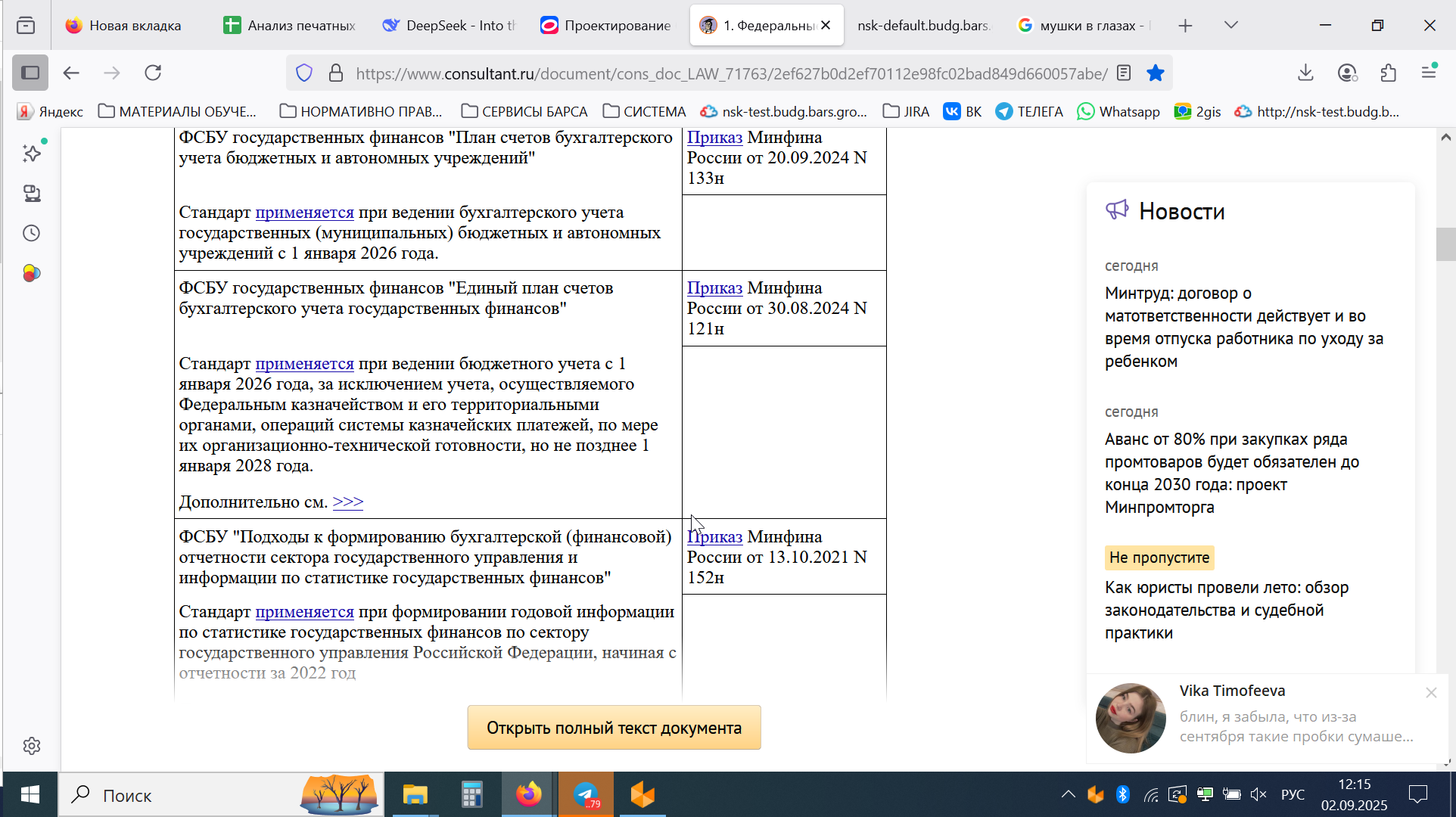
Task: Open news about Минтруд договор матответственности
Action: pyautogui.click(x=1244, y=327)
